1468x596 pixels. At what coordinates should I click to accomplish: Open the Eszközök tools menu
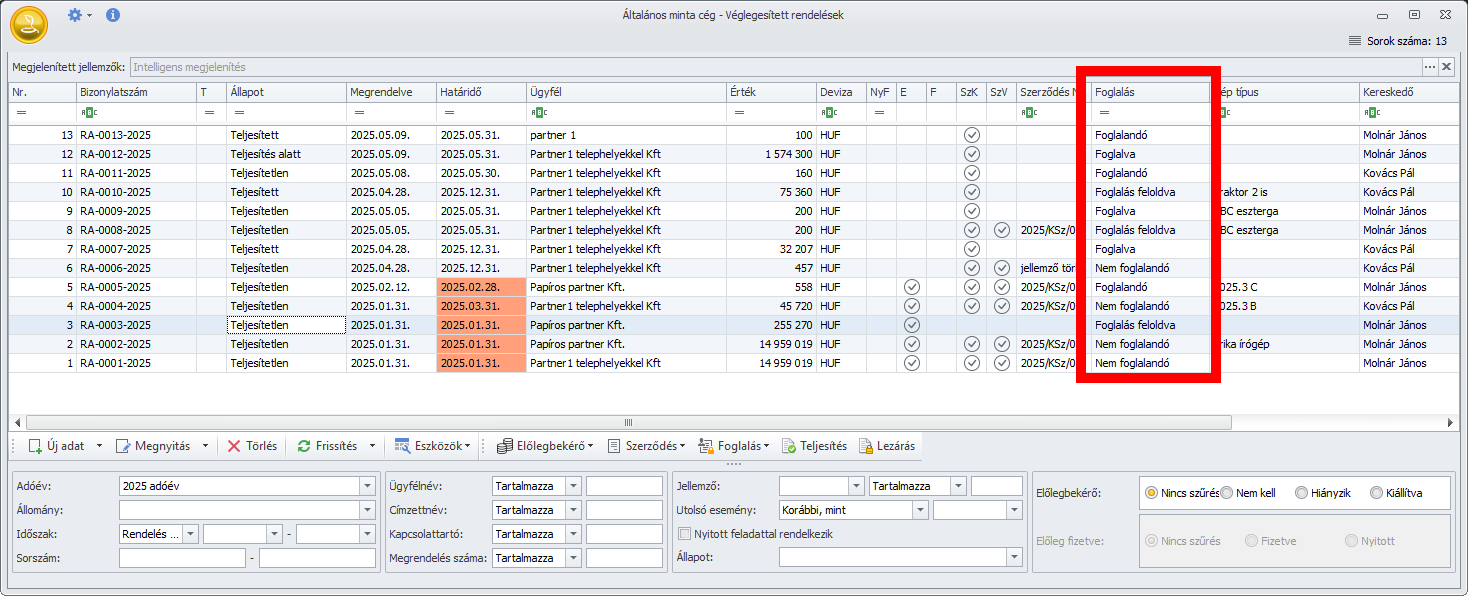coord(433,446)
